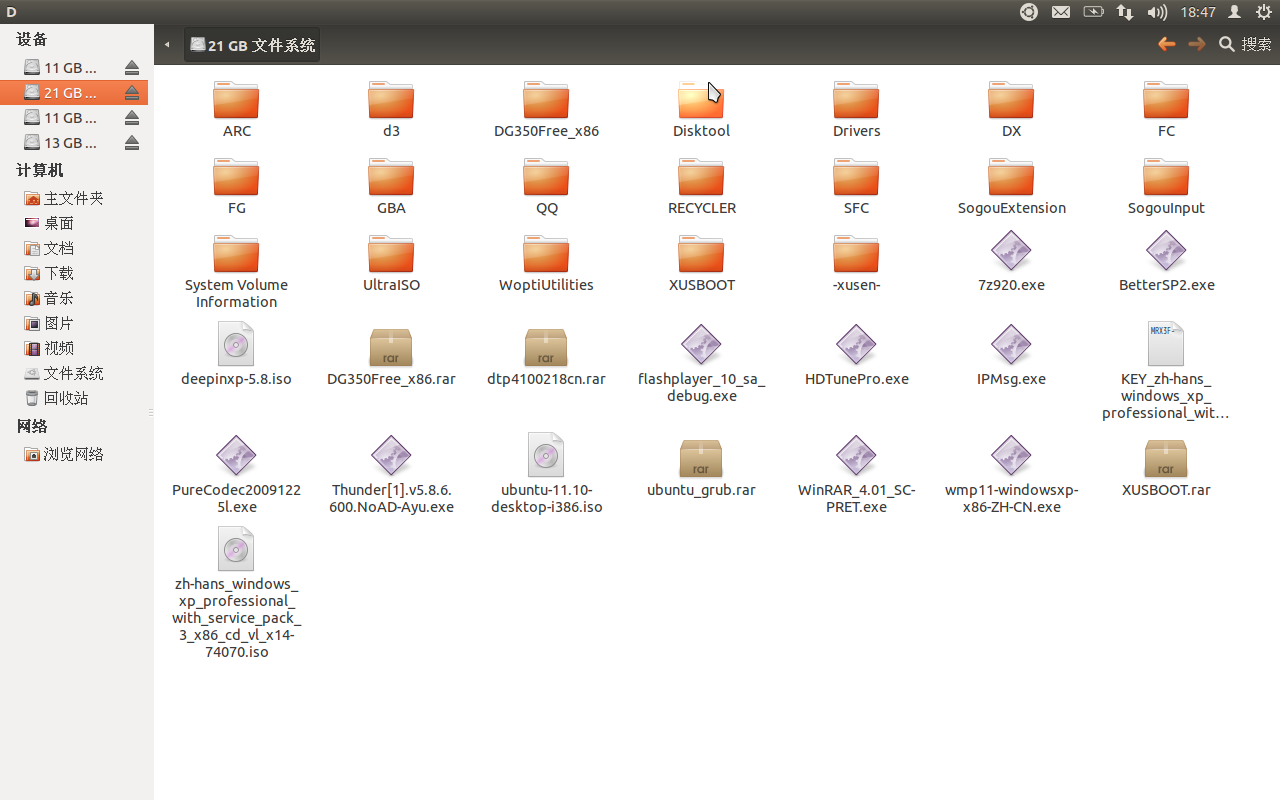Open 浏览网络 browse network
The height and width of the screenshot is (800, 1280).
tap(74, 454)
